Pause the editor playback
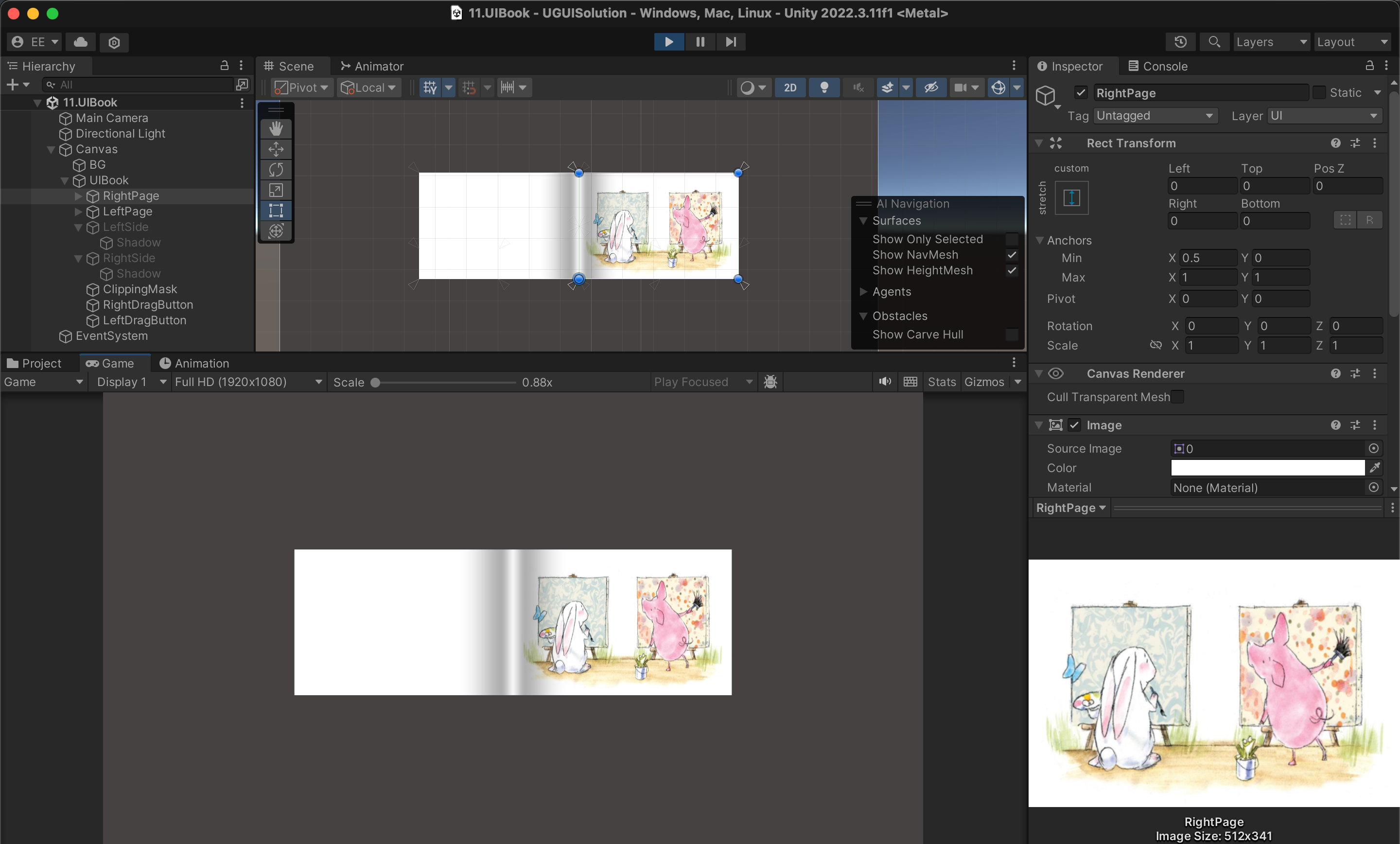The width and height of the screenshot is (1400, 844). pos(700,41)
